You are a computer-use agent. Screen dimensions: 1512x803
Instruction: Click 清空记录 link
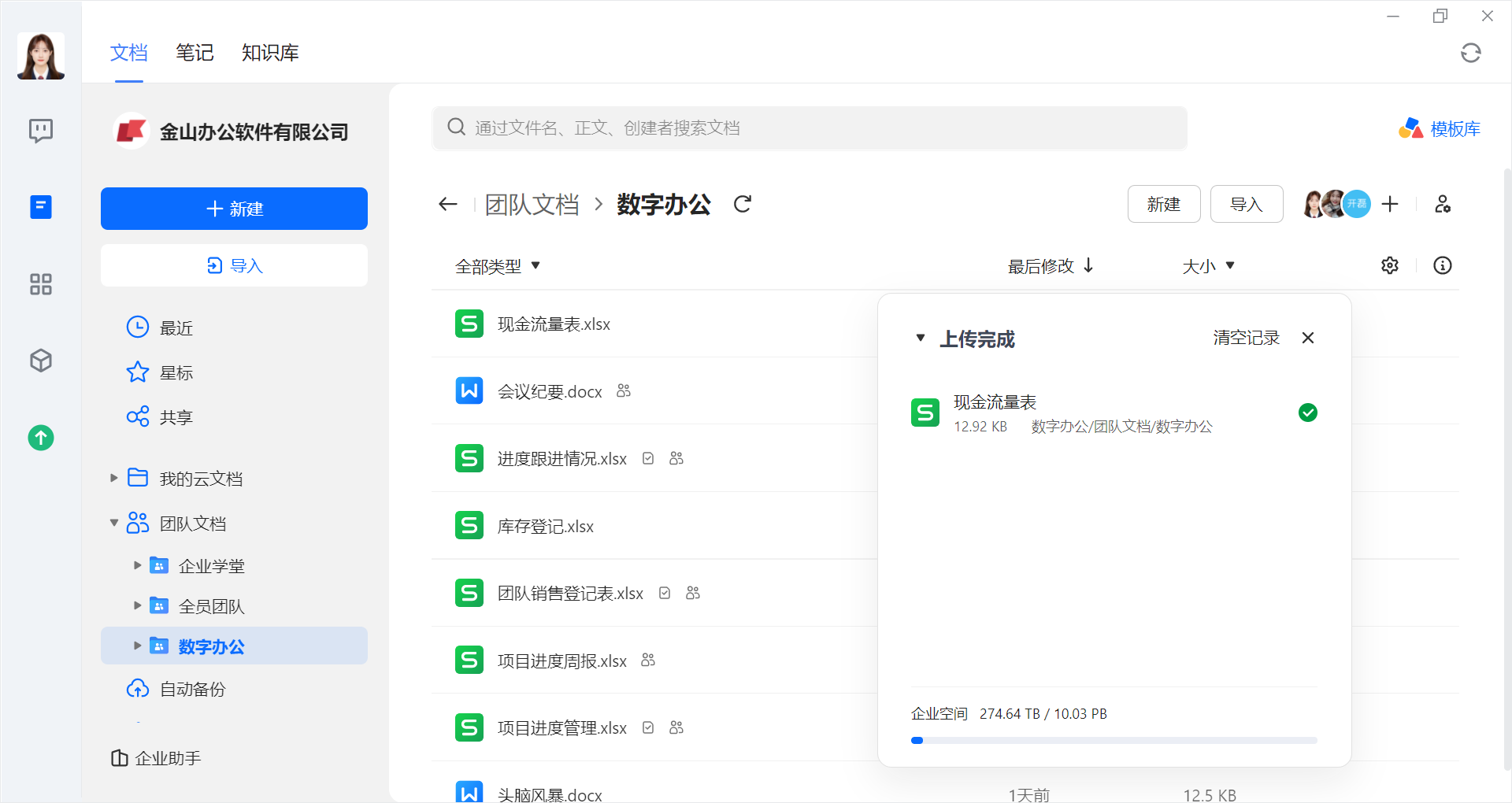click(1246, 338)
